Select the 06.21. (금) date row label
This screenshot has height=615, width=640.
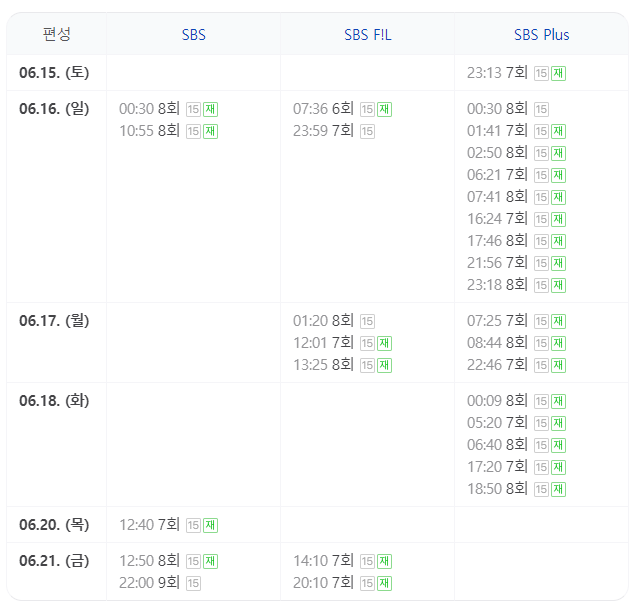pos(54,561)
